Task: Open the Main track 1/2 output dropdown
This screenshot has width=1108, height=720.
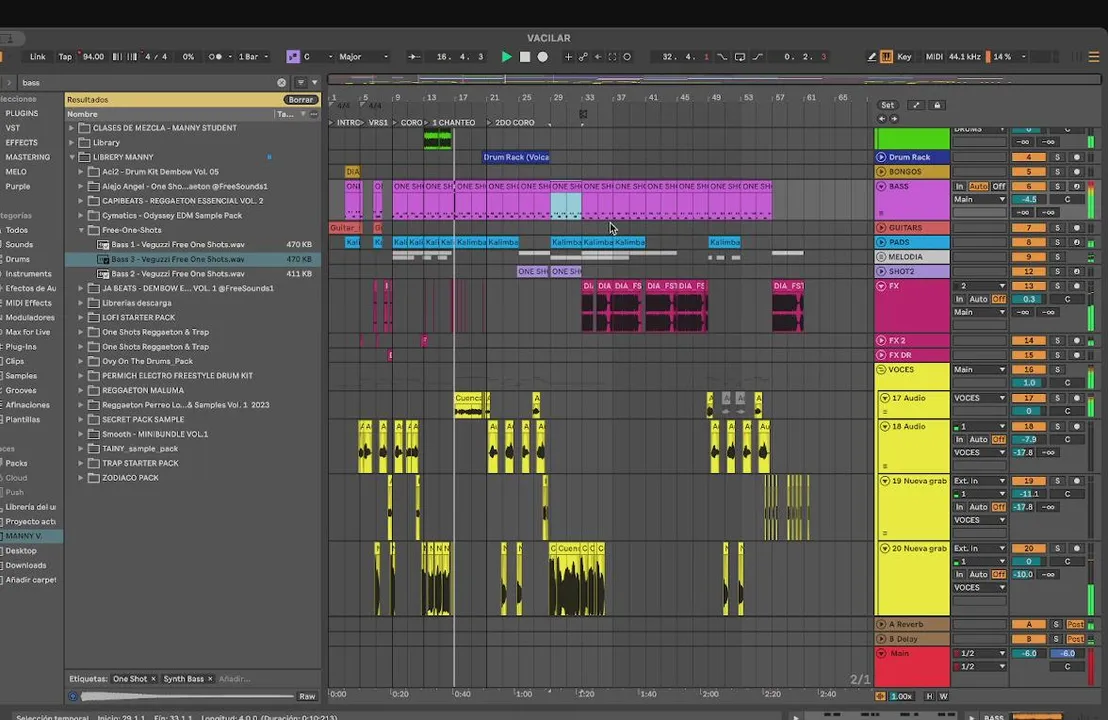Action: point(979,653)
